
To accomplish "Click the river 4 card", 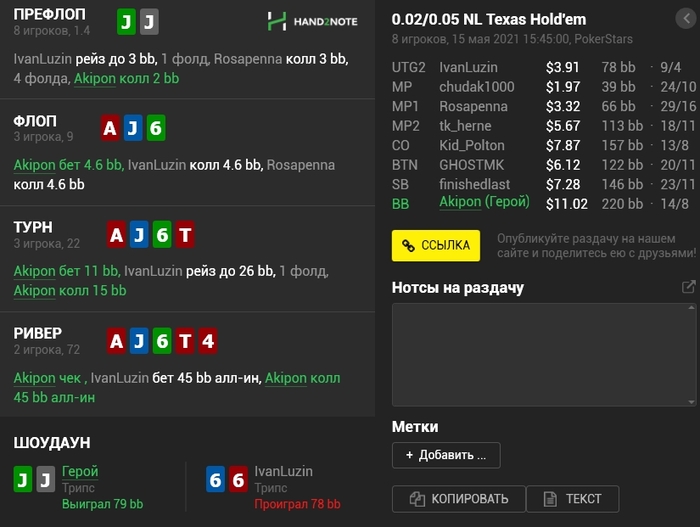I will pos(208,341).
